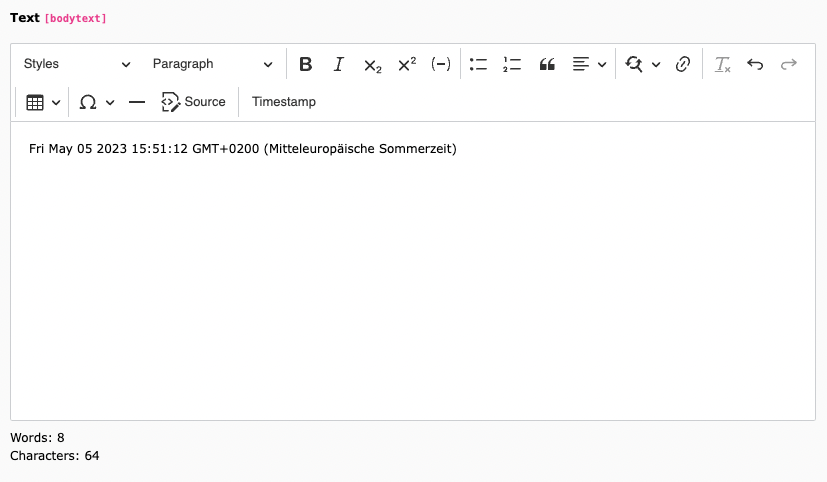Expand the text alignment dropdown arrow

602,64
